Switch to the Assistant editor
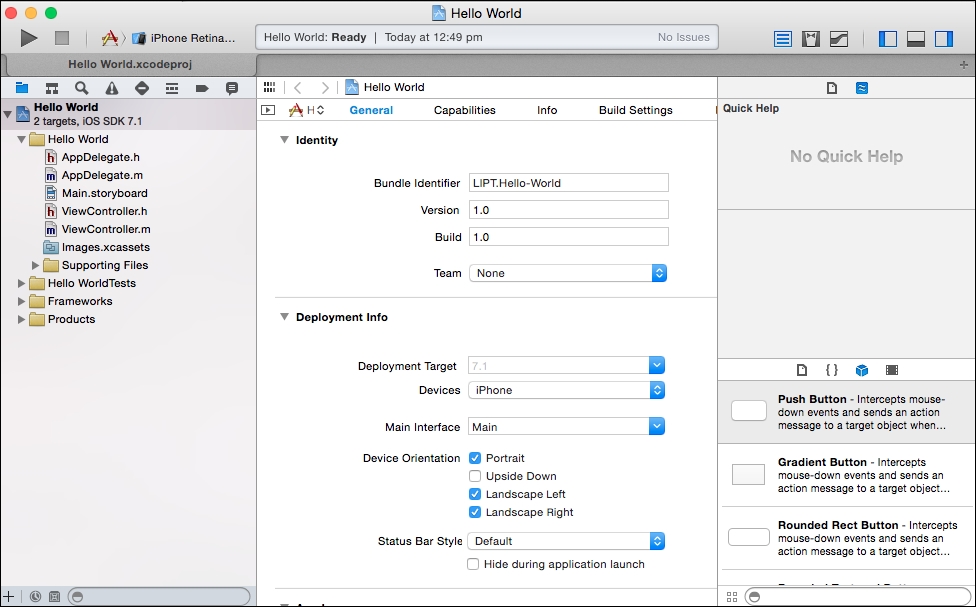Viewport: 976px width, 607px height. 811,38
